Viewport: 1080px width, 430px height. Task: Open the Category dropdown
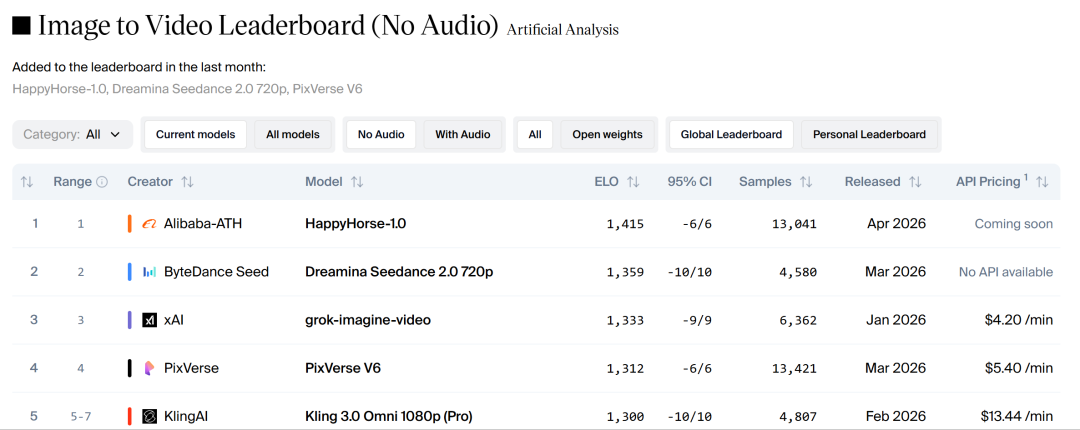[72, 134]
